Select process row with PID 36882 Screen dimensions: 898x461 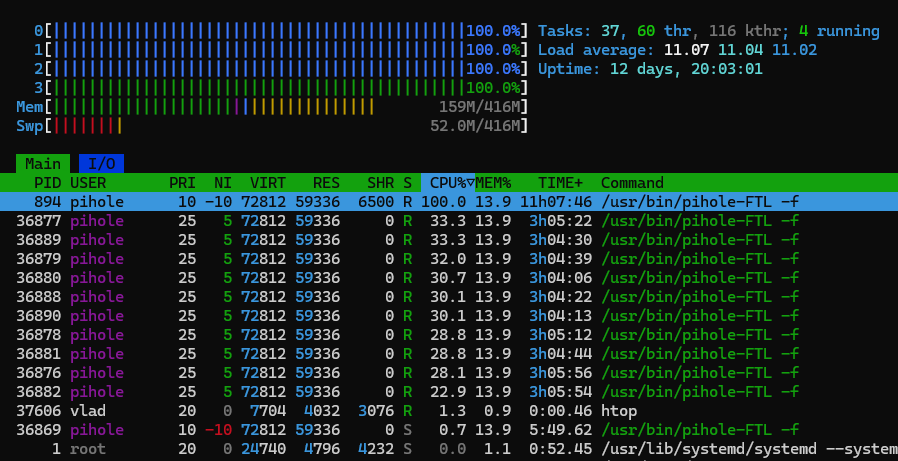pos(449,392)
